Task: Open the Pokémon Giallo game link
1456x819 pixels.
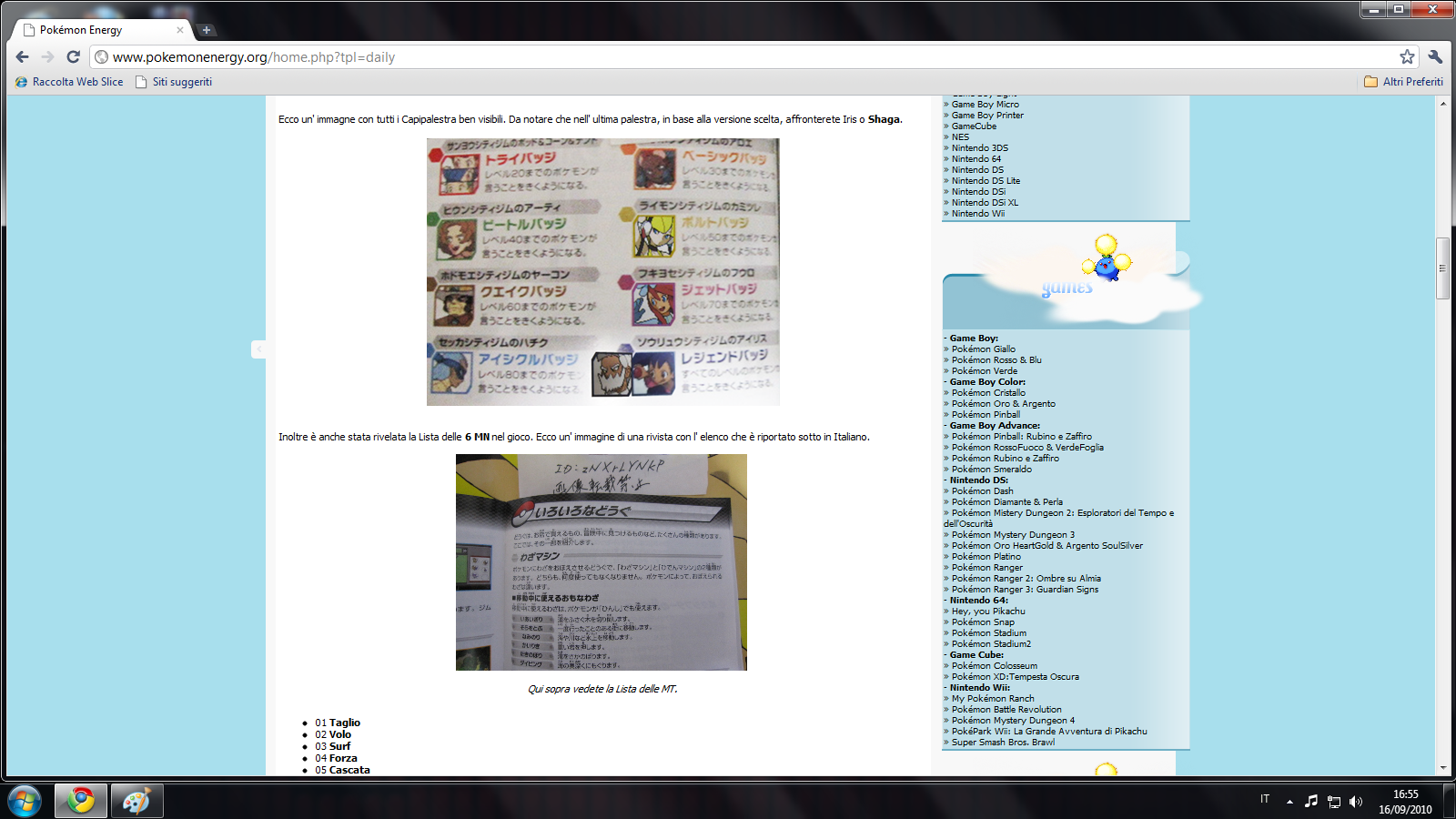Action: (x=983, y=349)
